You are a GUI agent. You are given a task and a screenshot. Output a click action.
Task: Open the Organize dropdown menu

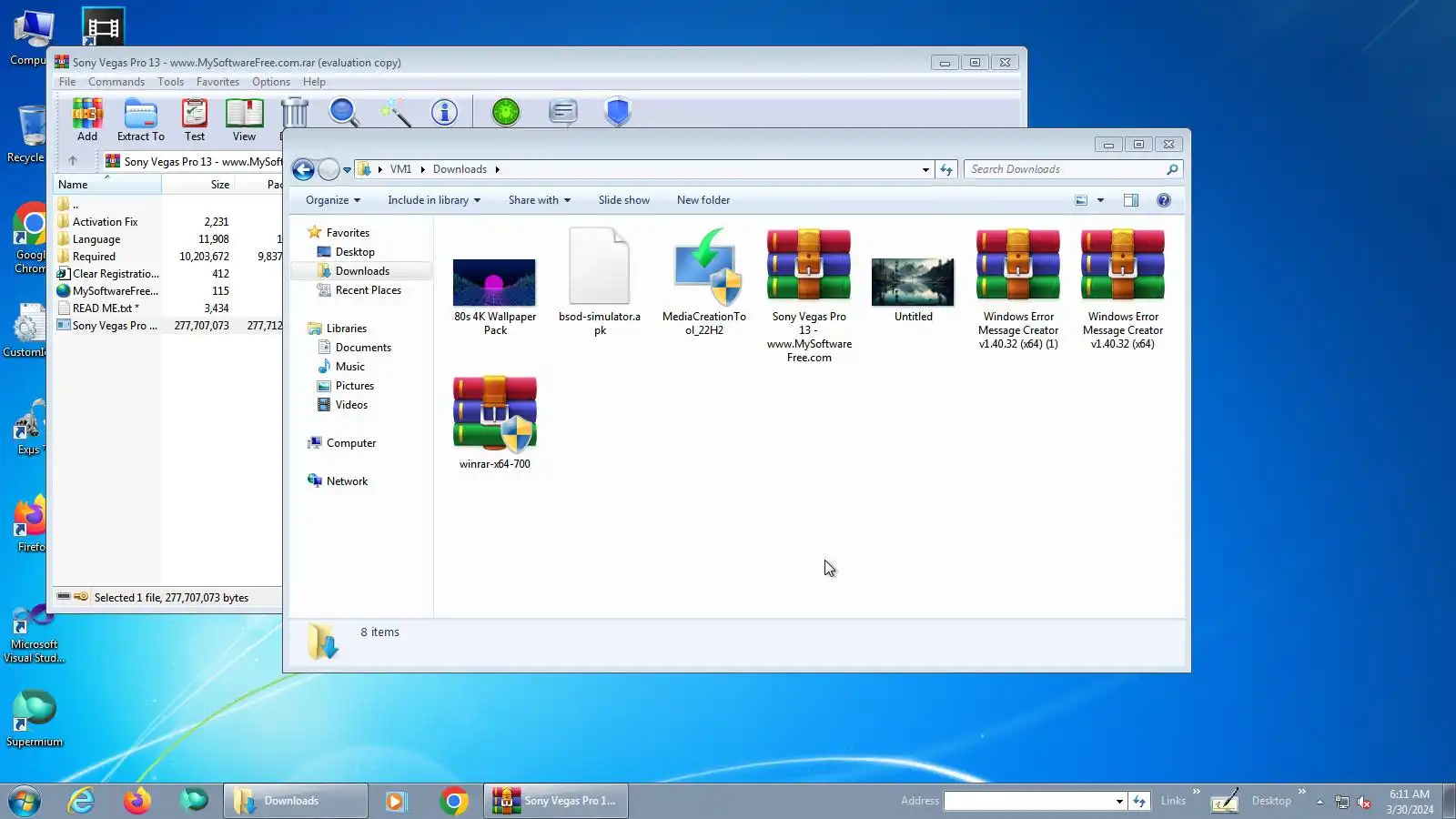click(333, 200)
